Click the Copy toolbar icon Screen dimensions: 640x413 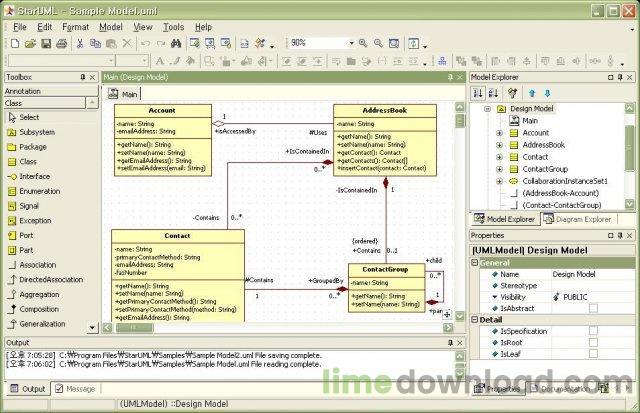click(96, 43)
